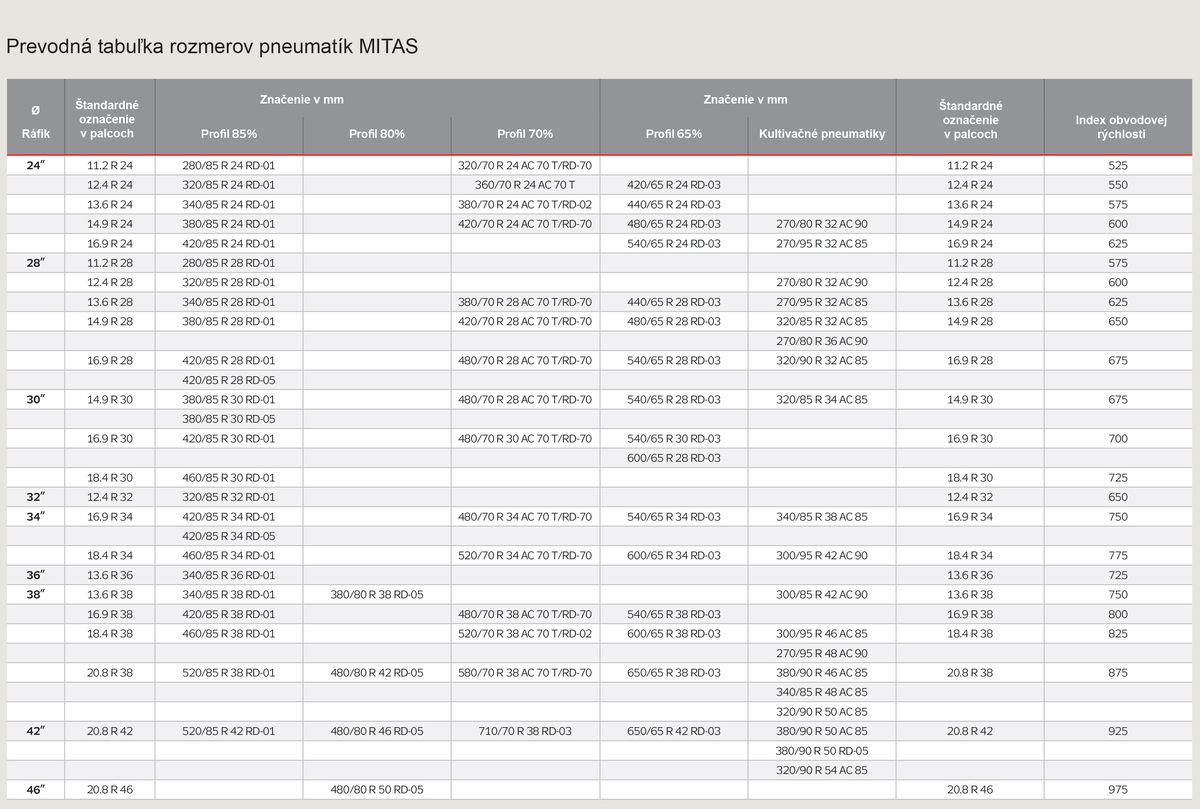The width and height of the screenshot is (1200, 809).
Task: Click the cell "540/65 R 34 RD-03"
Action: point(673,516)
